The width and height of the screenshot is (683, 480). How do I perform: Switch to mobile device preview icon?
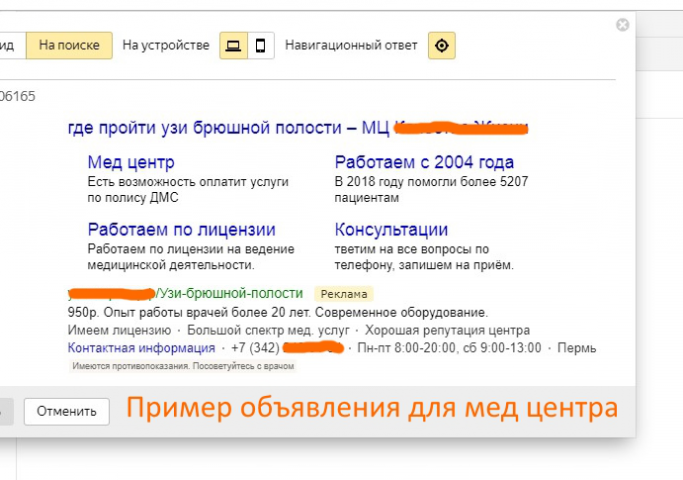260,45
